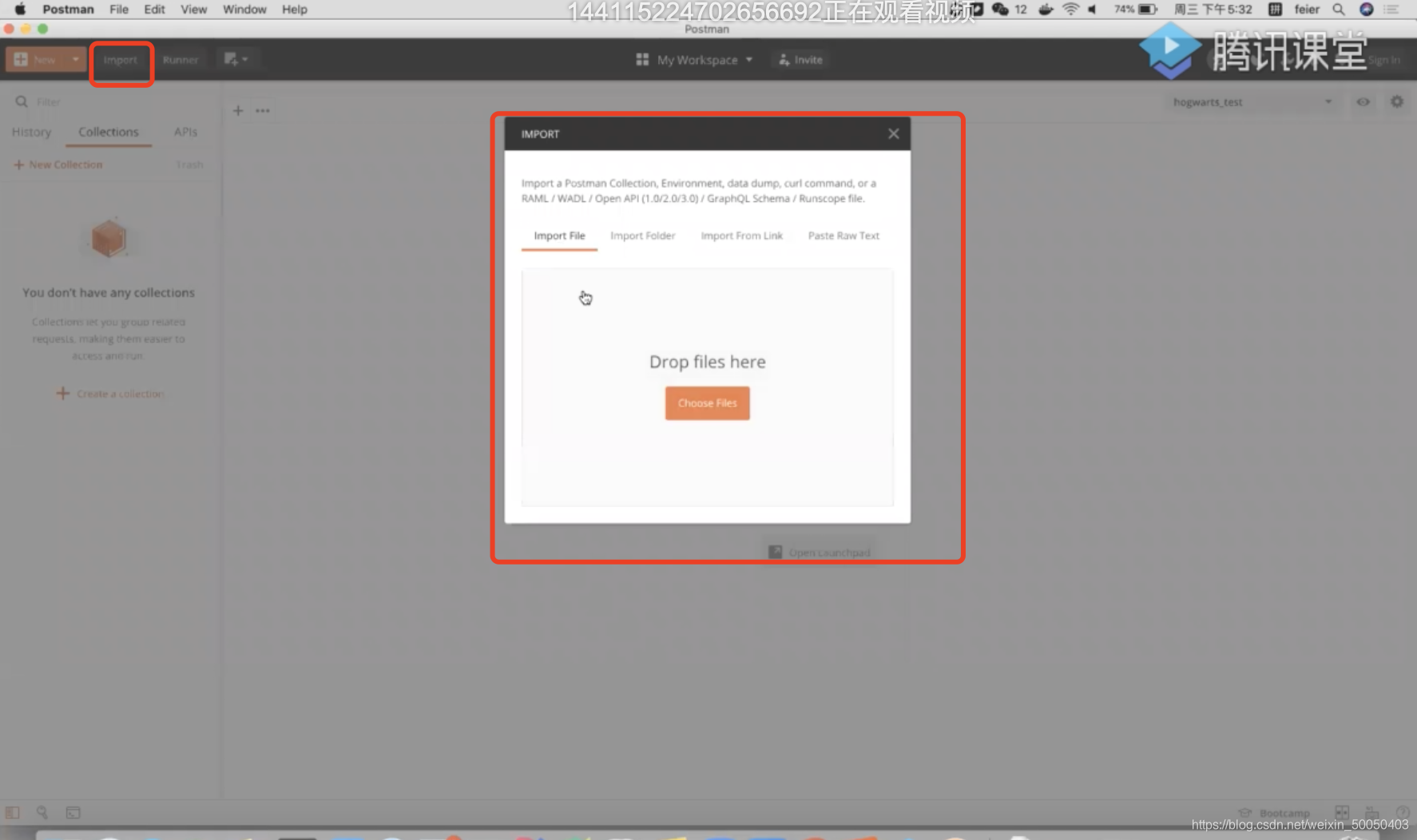Open the View menu
1417x840 pixels.
tap(193, 10)
